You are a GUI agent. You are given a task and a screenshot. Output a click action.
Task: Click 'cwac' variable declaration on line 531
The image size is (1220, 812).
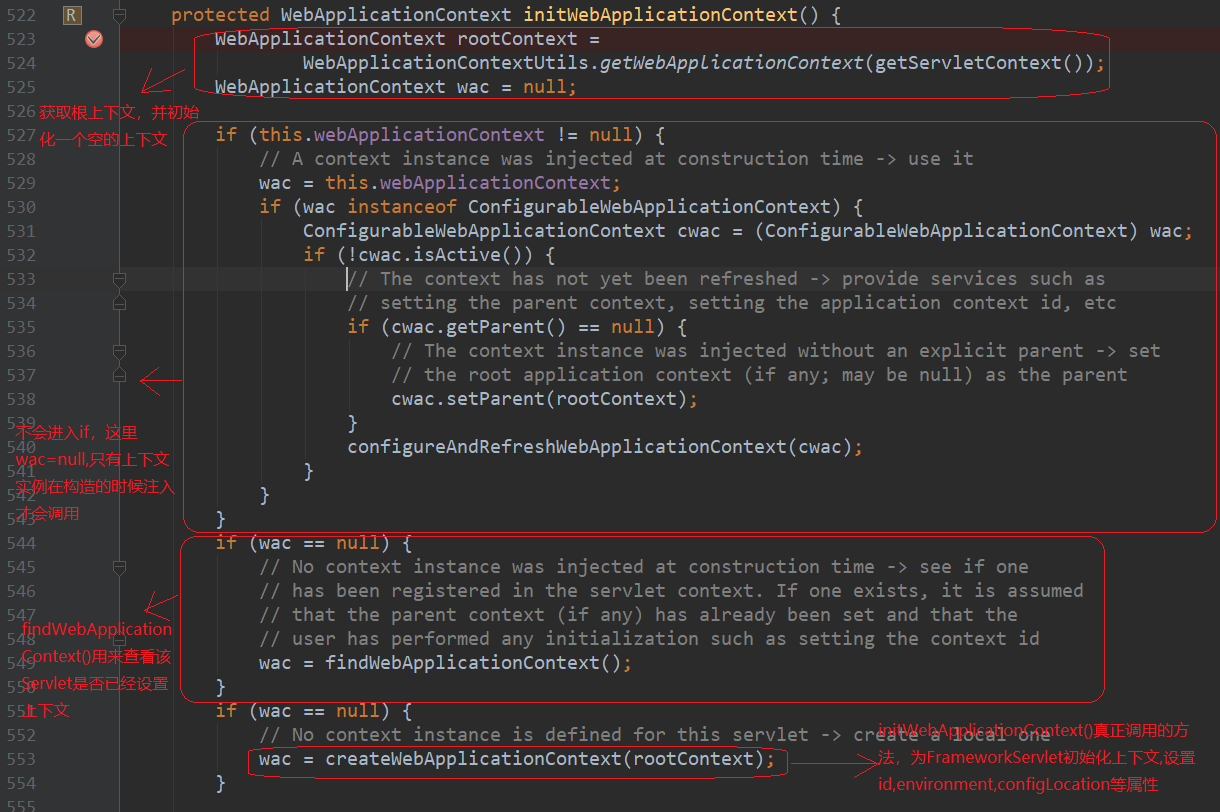(699, 231)
